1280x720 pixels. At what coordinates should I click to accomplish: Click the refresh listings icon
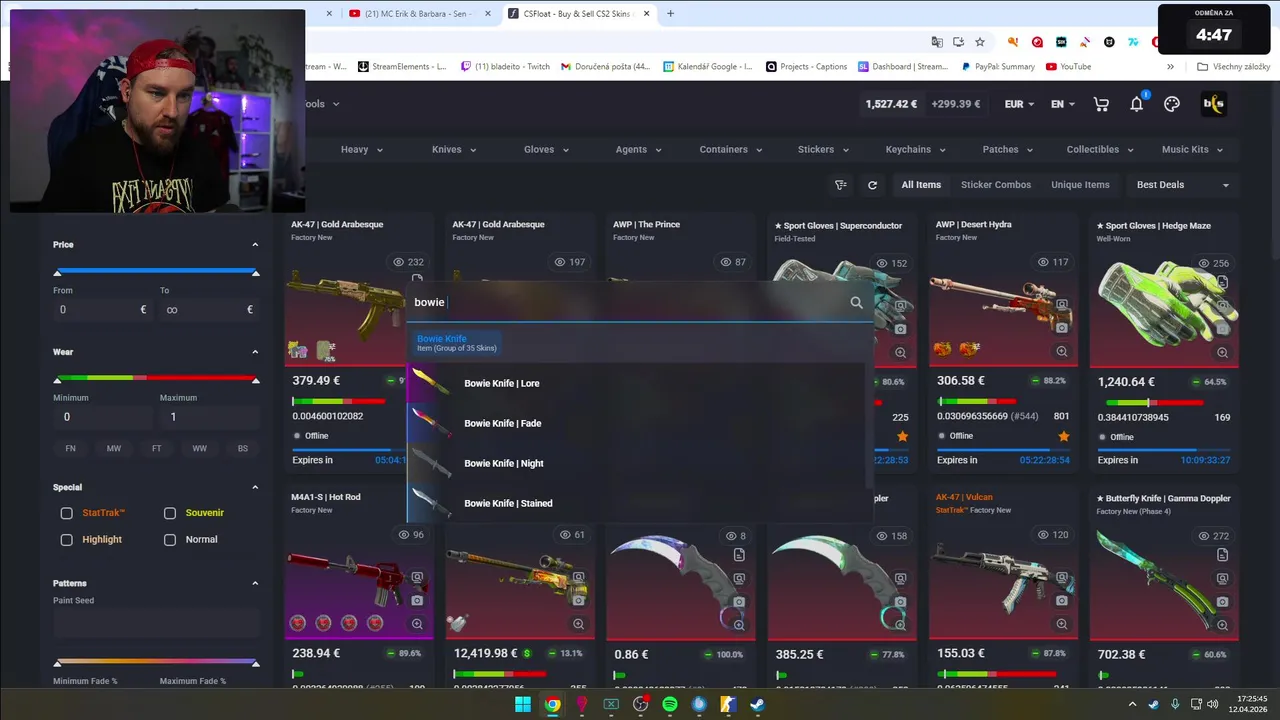(872, 185)
